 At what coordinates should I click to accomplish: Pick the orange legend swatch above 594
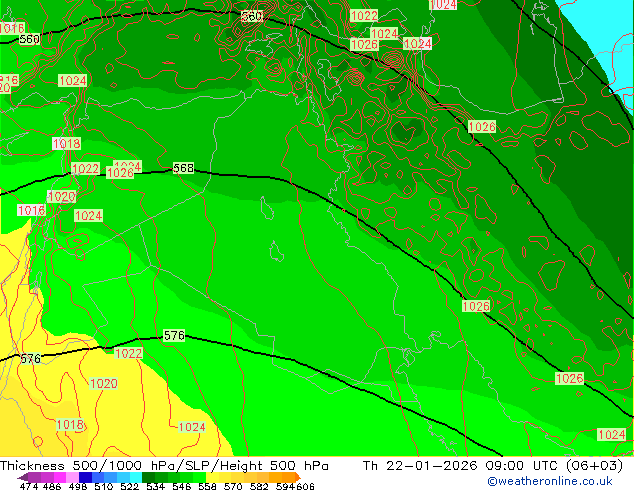click(x=283, y=477)
